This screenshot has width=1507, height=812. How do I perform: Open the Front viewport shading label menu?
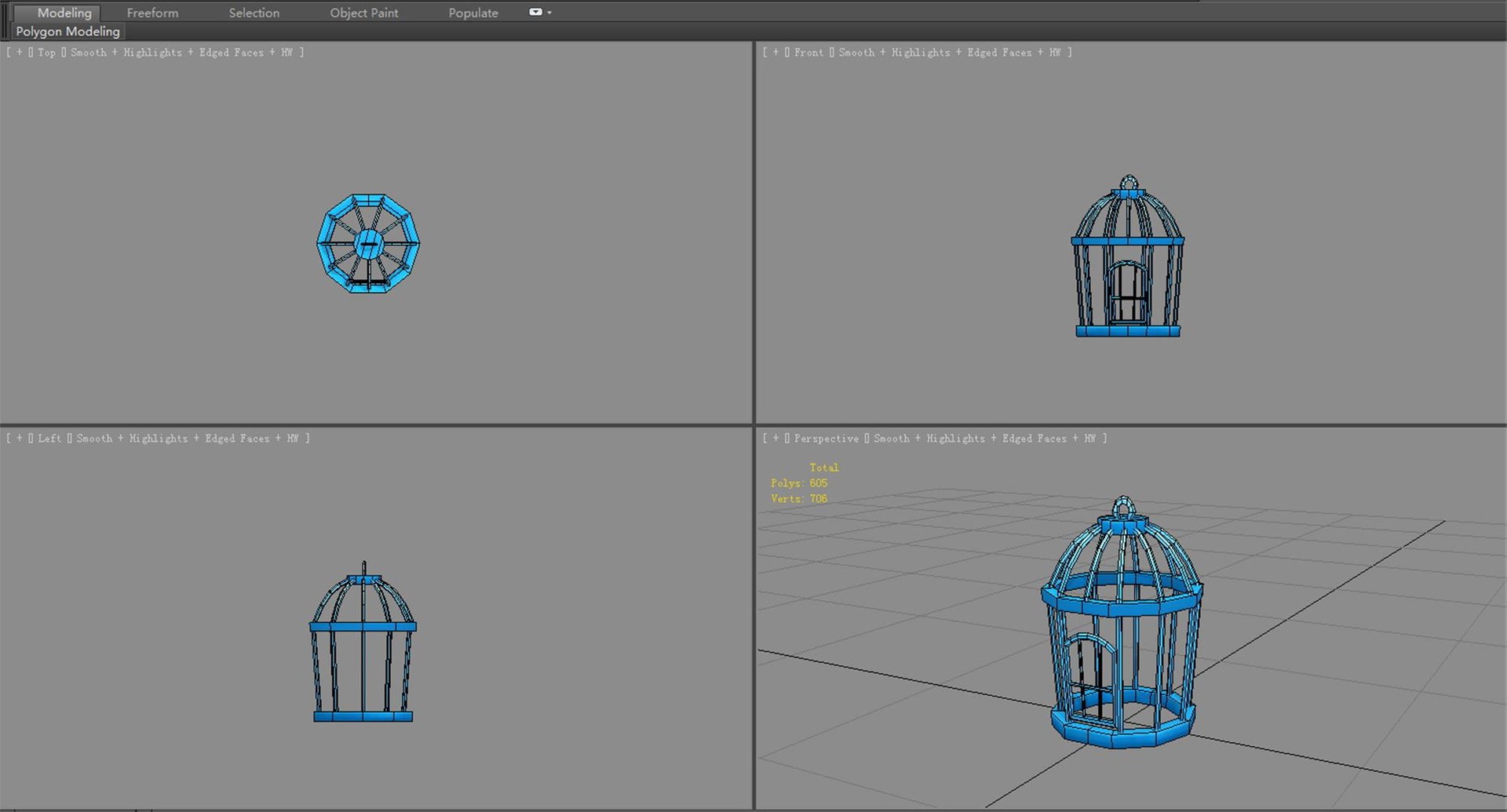(x=950, y=53)
